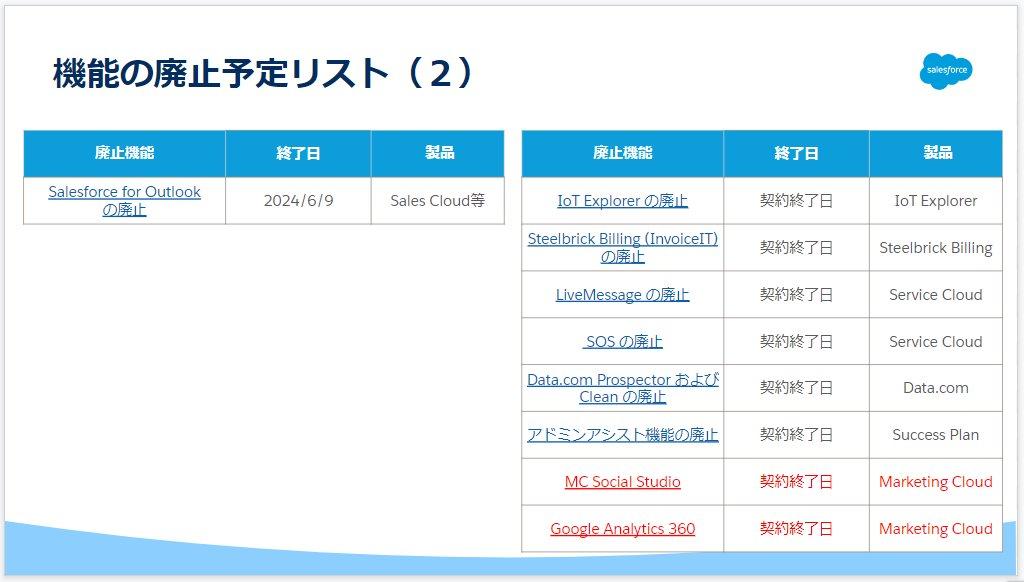Open the MC Social Studio link
1024x582 pixels.
point(622,482)
